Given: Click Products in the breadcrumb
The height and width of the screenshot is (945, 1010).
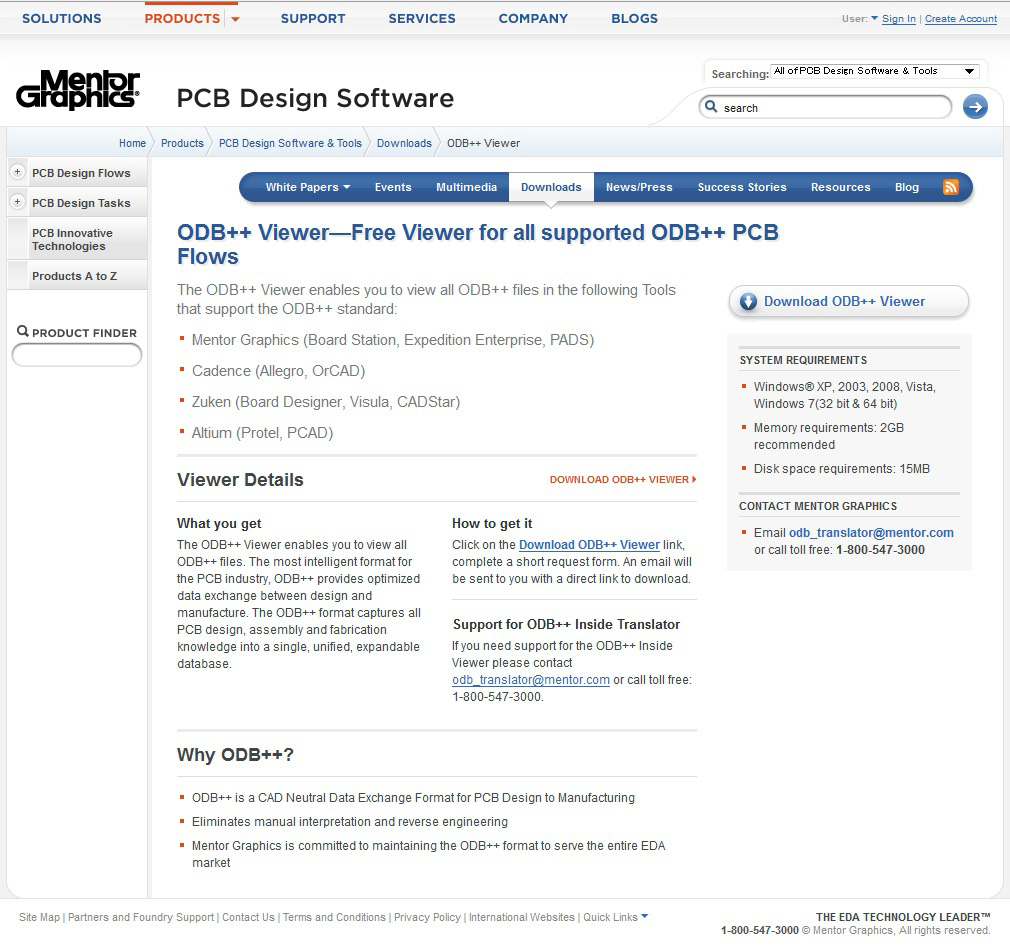Looking at the screenshot, I should (x=182, y=143).
